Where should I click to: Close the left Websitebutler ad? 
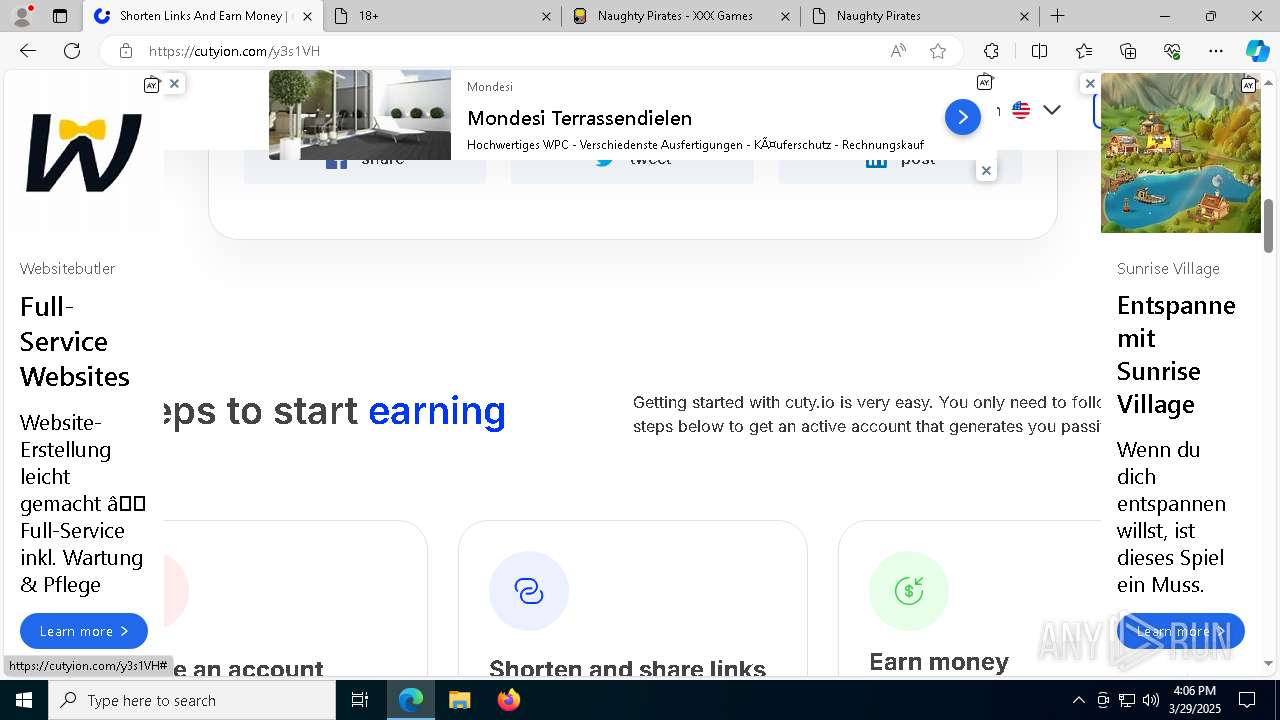pos(174,84)
